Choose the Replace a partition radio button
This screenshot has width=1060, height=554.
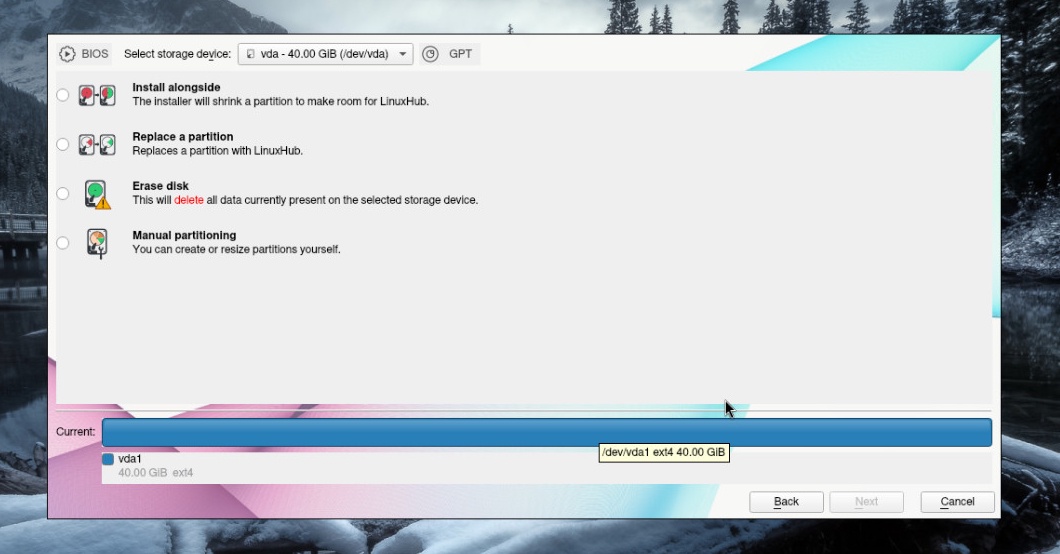[63, 144]
